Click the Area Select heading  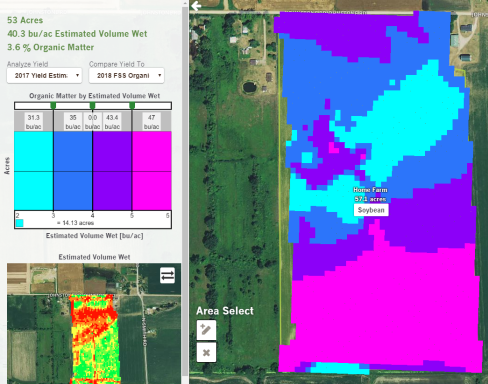[225, 311]
